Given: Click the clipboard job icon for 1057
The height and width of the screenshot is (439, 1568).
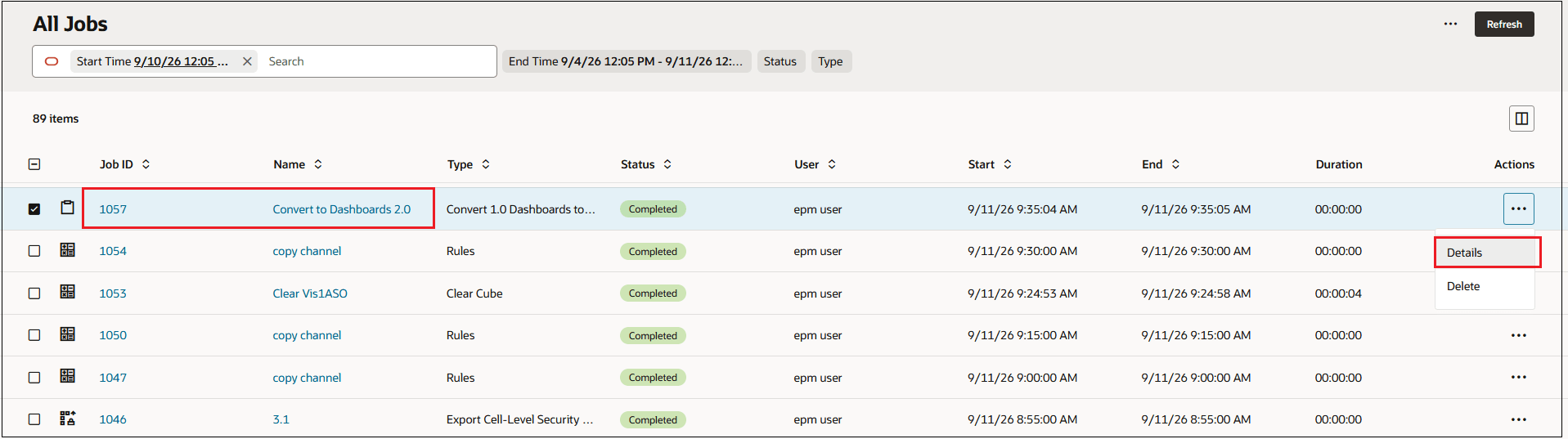Looking at the screenshot, I should (x=68, y=208).
